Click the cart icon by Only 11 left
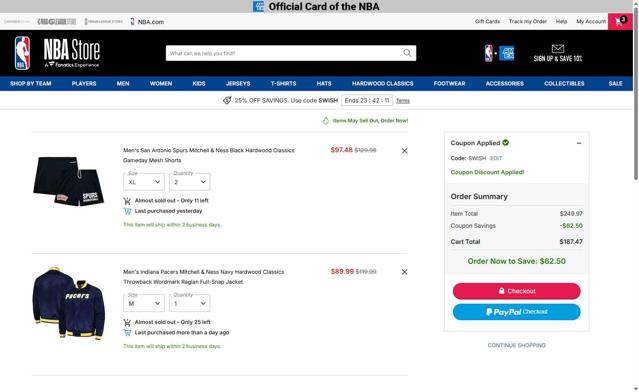Image resolution: width=639 pixels, height=392 pixels. [127, 200]
